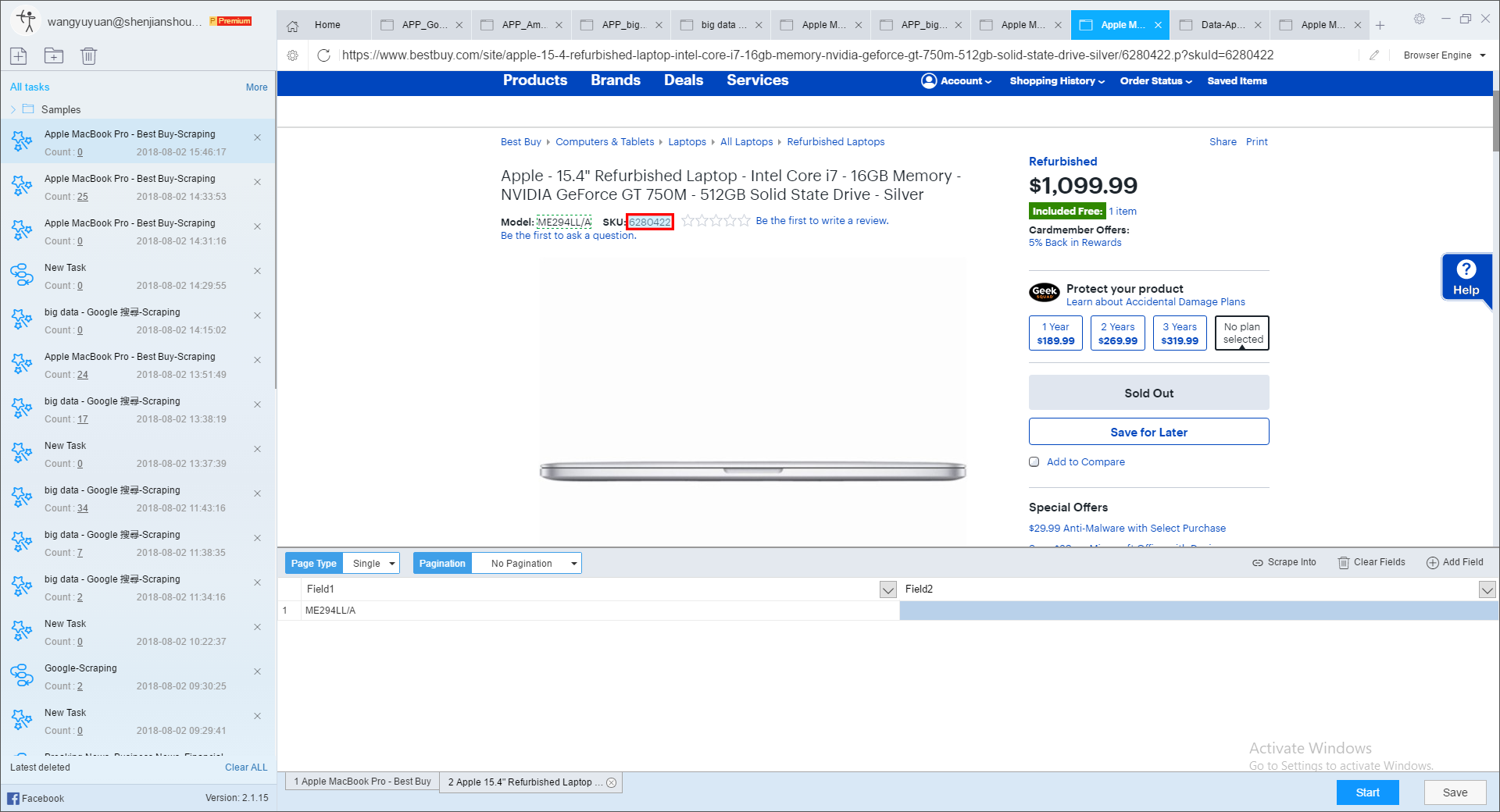Open Learn about Accidental Damage Plans link
Screen dimensions: 1500x812
point(1155,302)
